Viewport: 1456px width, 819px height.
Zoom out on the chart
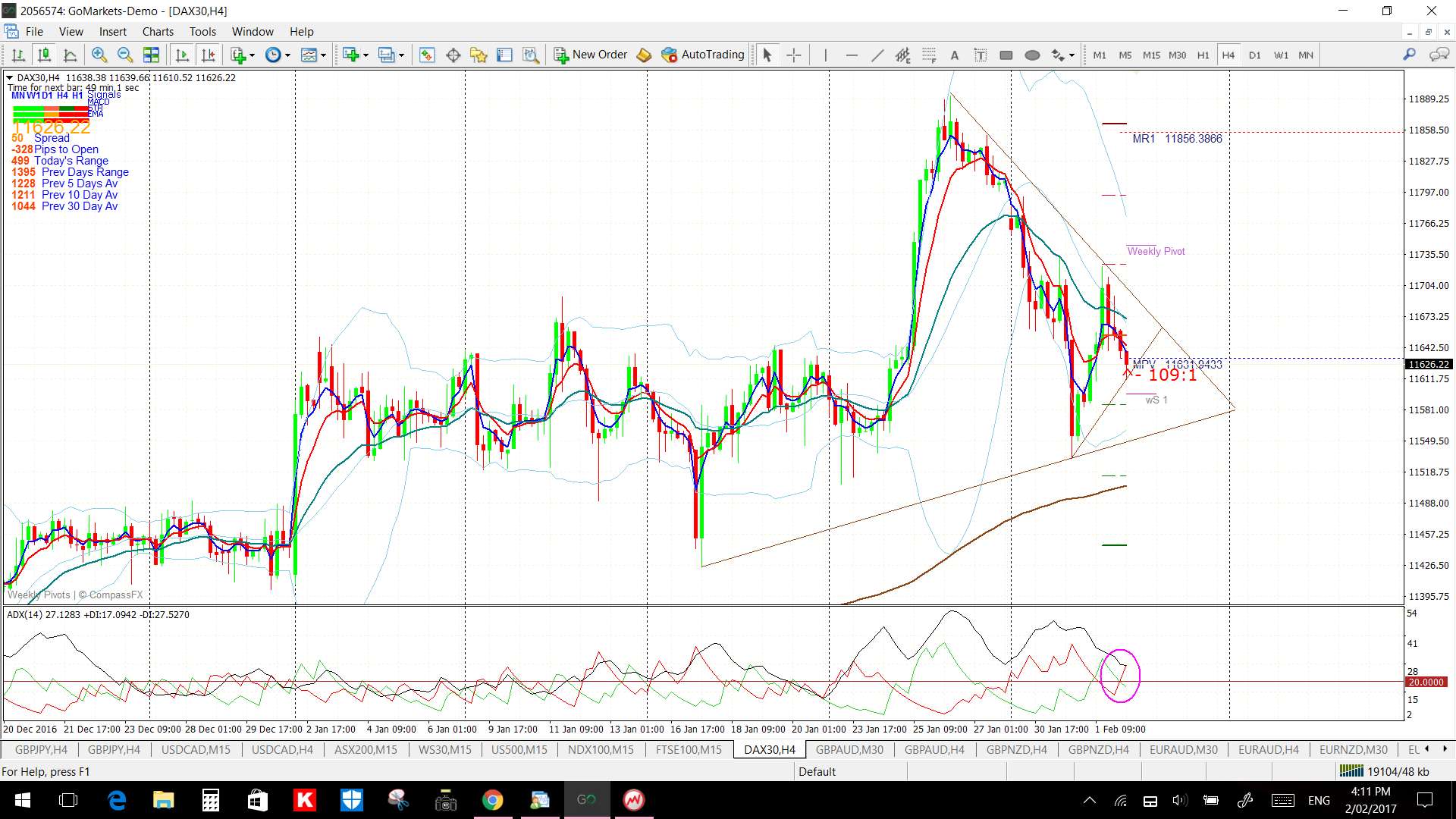click(125, 55)
